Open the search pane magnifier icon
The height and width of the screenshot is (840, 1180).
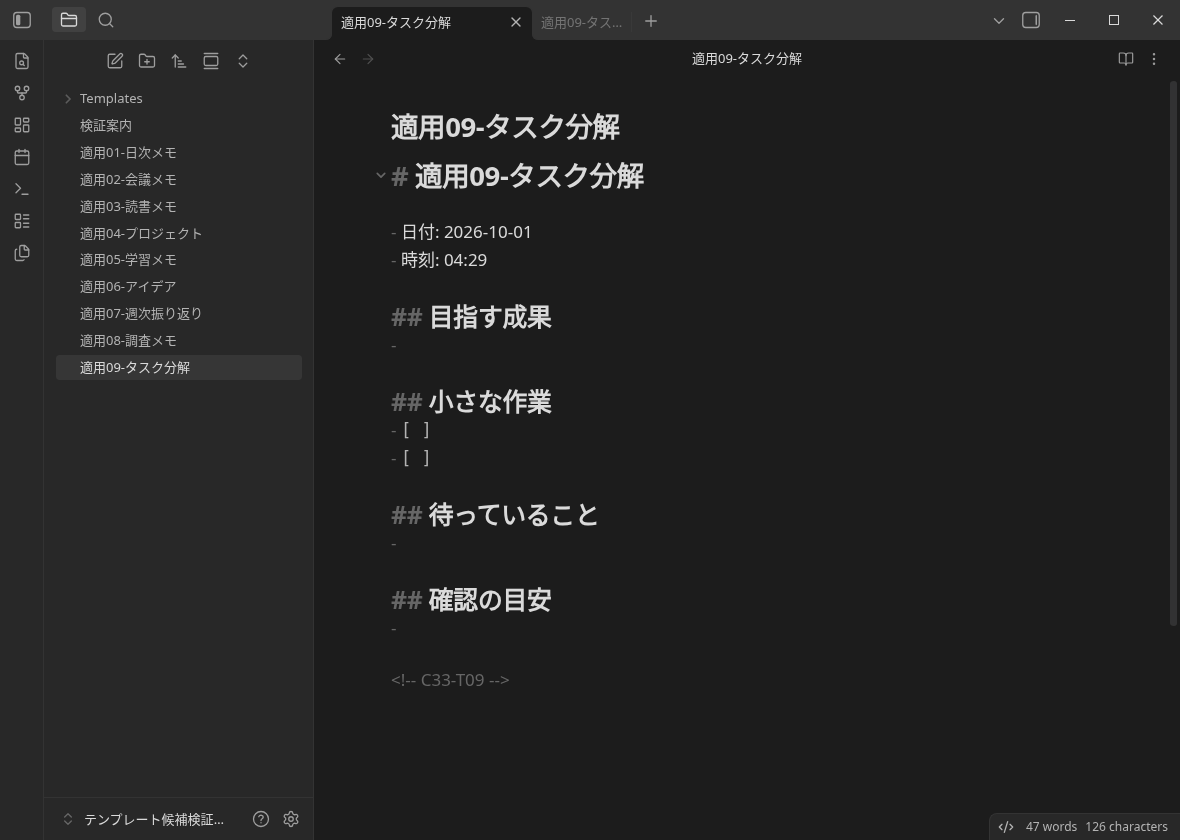(x=106, y=20)
